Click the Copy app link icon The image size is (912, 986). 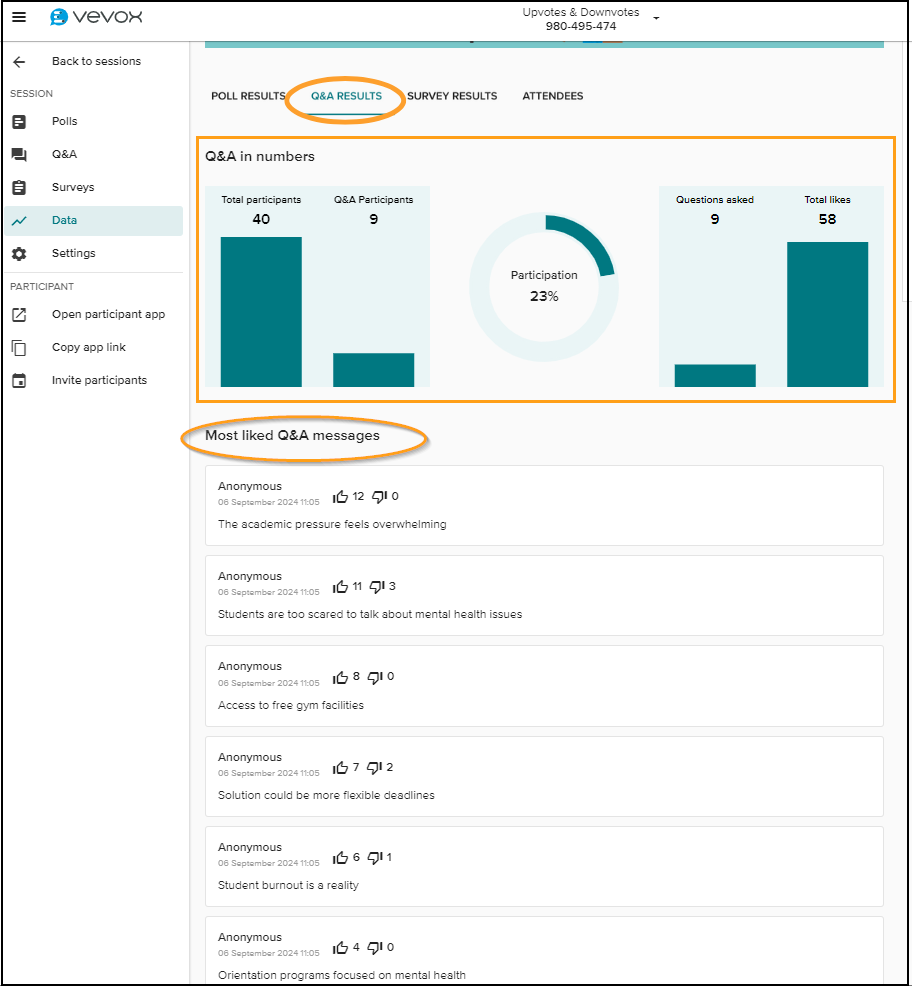[x=19, y=348]
